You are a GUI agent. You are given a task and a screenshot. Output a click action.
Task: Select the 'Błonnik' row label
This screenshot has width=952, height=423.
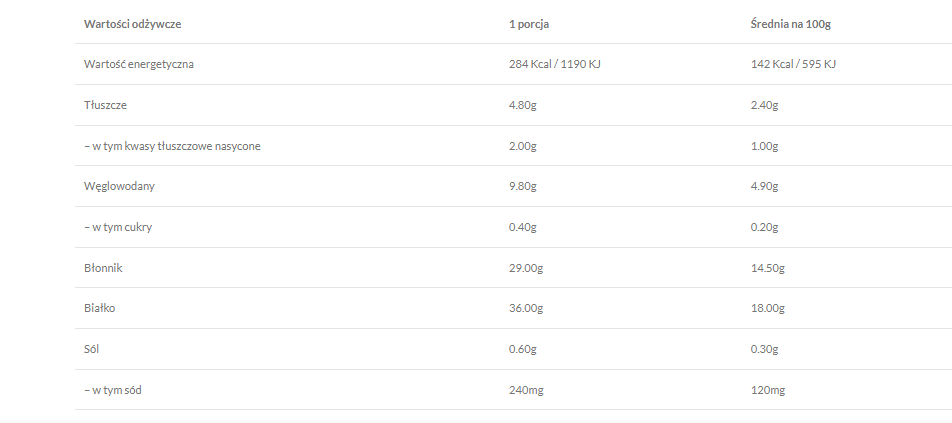pyautogui.click(x=103, y=268)
